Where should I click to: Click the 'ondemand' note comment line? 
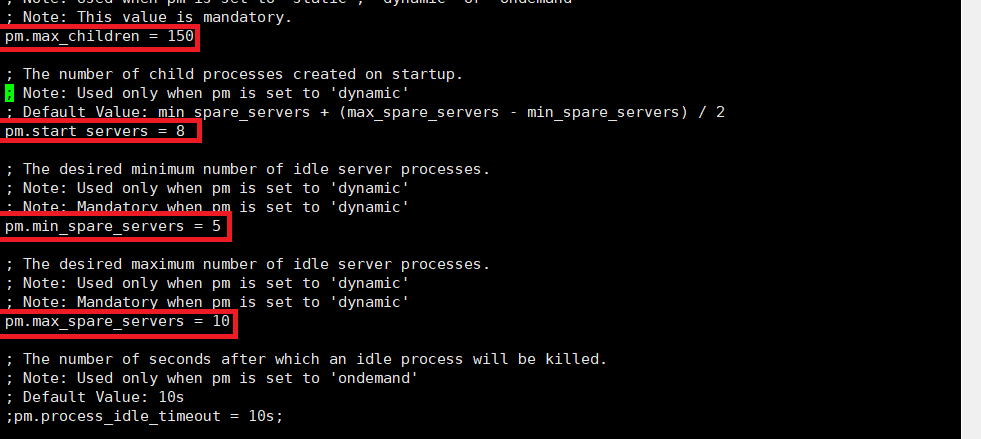(x=211, y=378)
